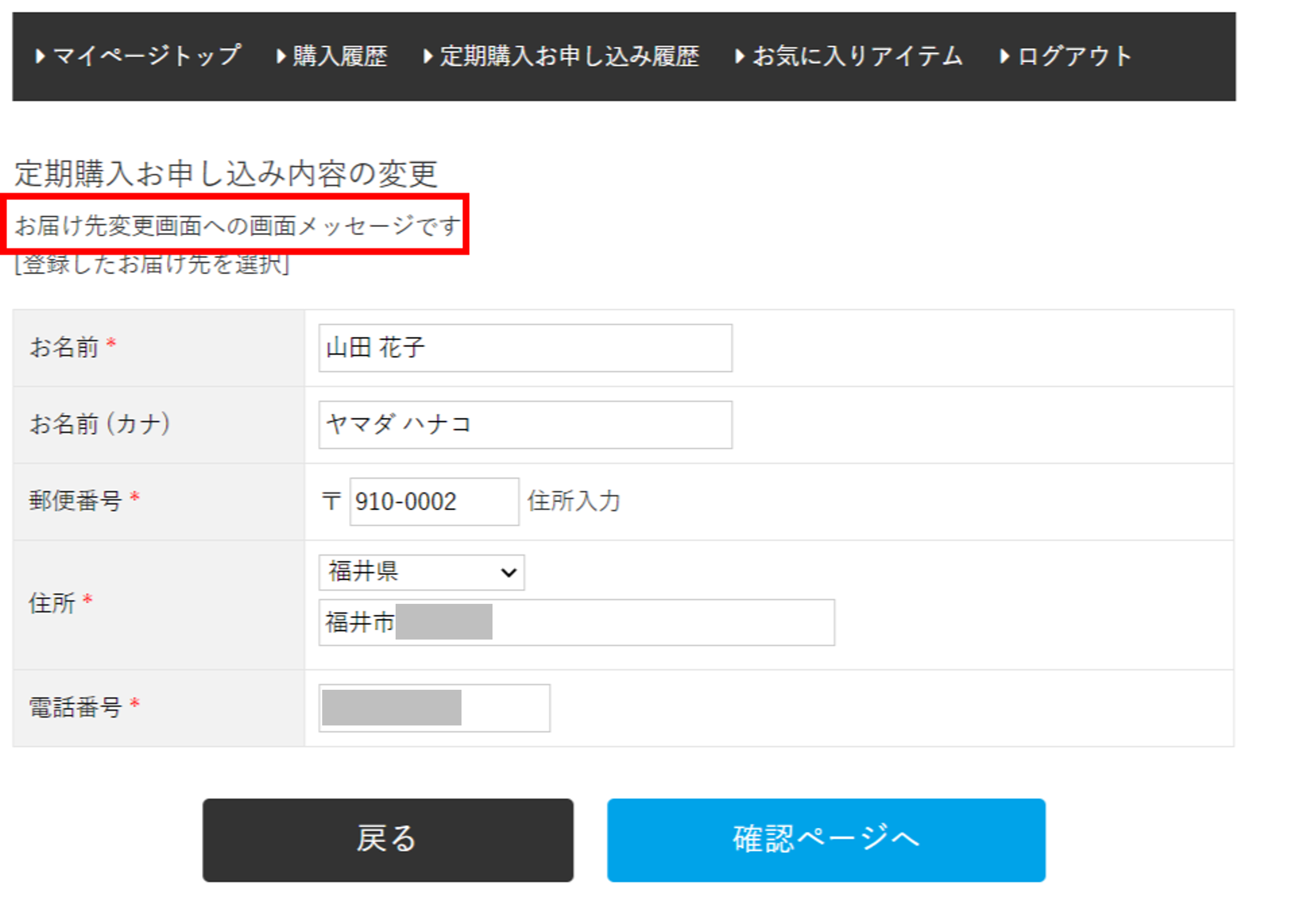The height and width of the screenshot is (924, 1299).
Task: Click the 郵便番号 input with 910-0002
Action: 434,502
